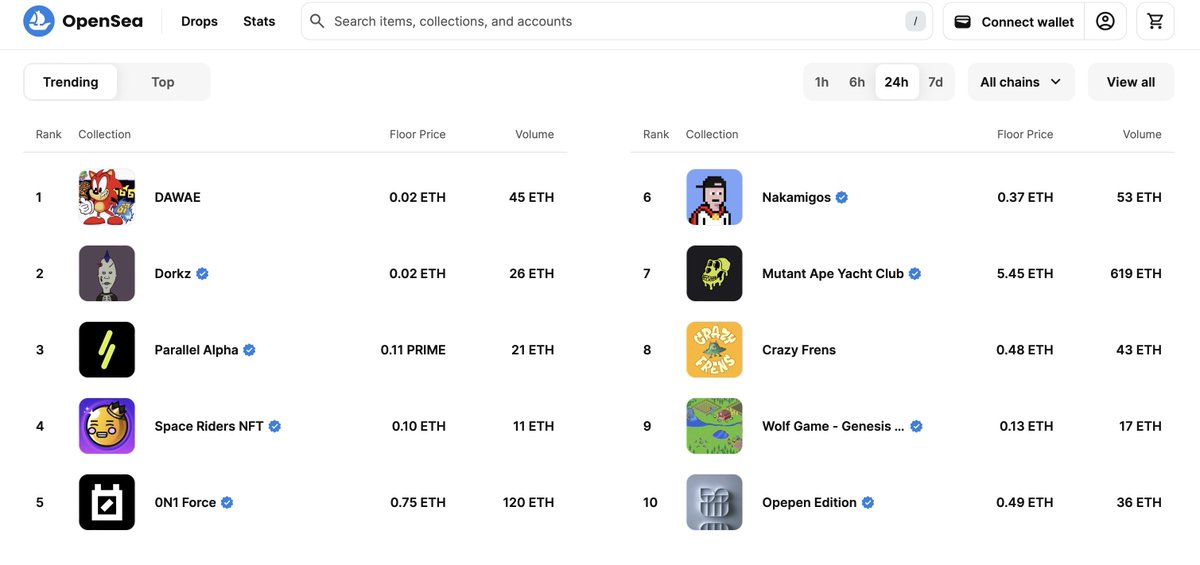Click the Nakamigos pixel avatar

click(714, 197)
